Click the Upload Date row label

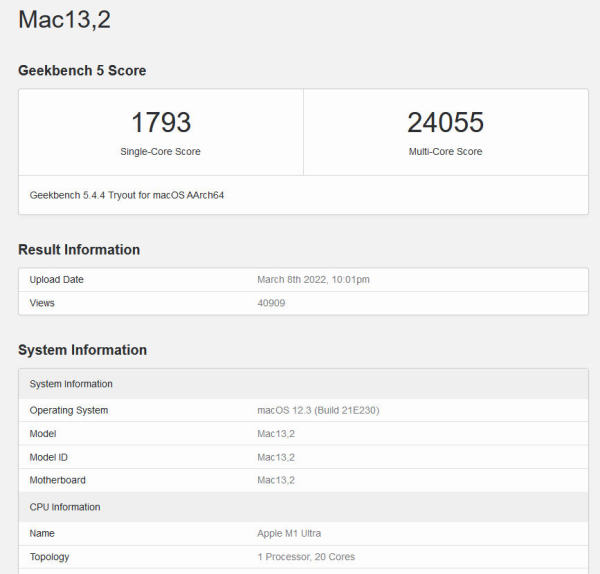[57, 280]
